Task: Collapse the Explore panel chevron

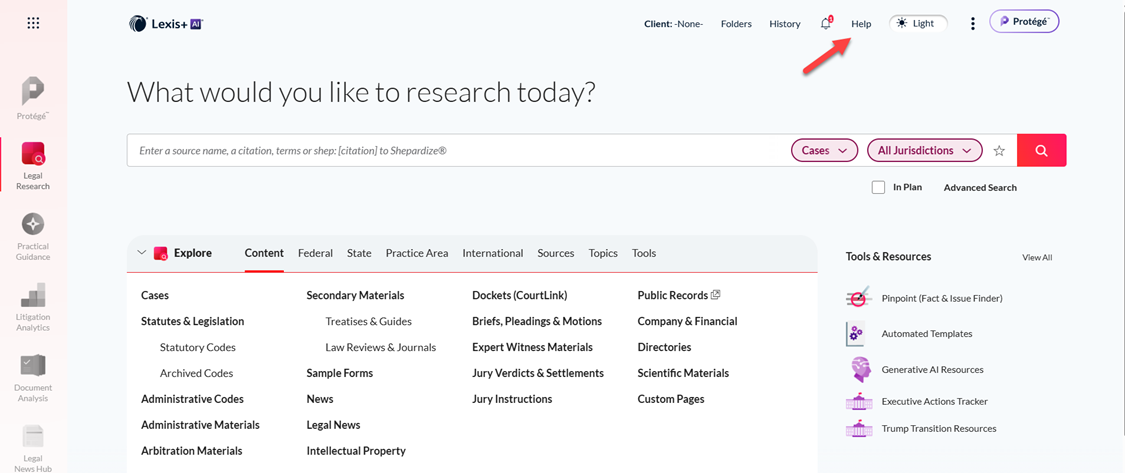Action: coord(141,253)
